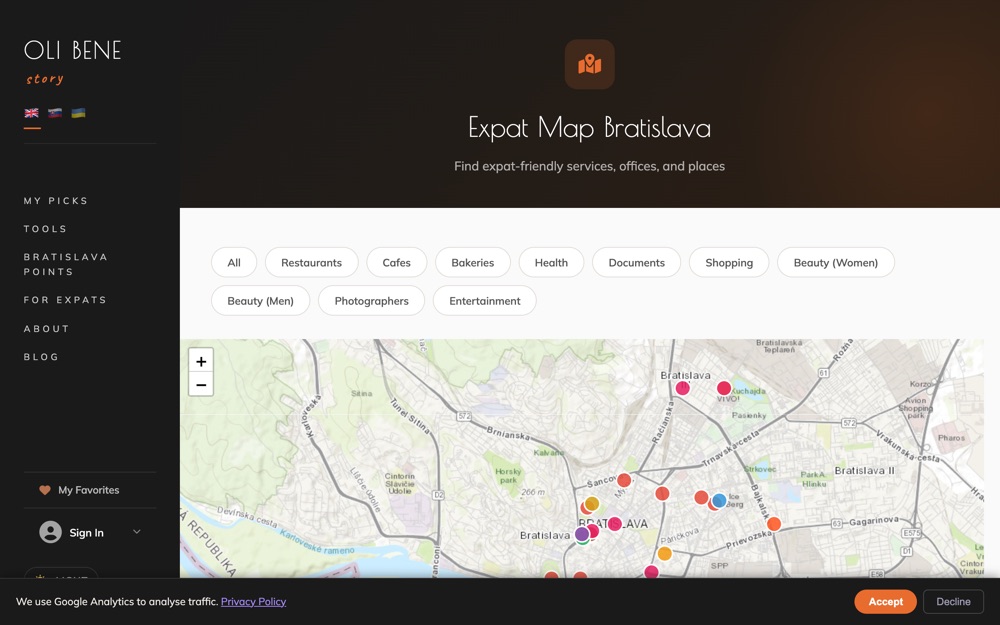
Task: Open the Blog page
Action: tap(41, 357)
